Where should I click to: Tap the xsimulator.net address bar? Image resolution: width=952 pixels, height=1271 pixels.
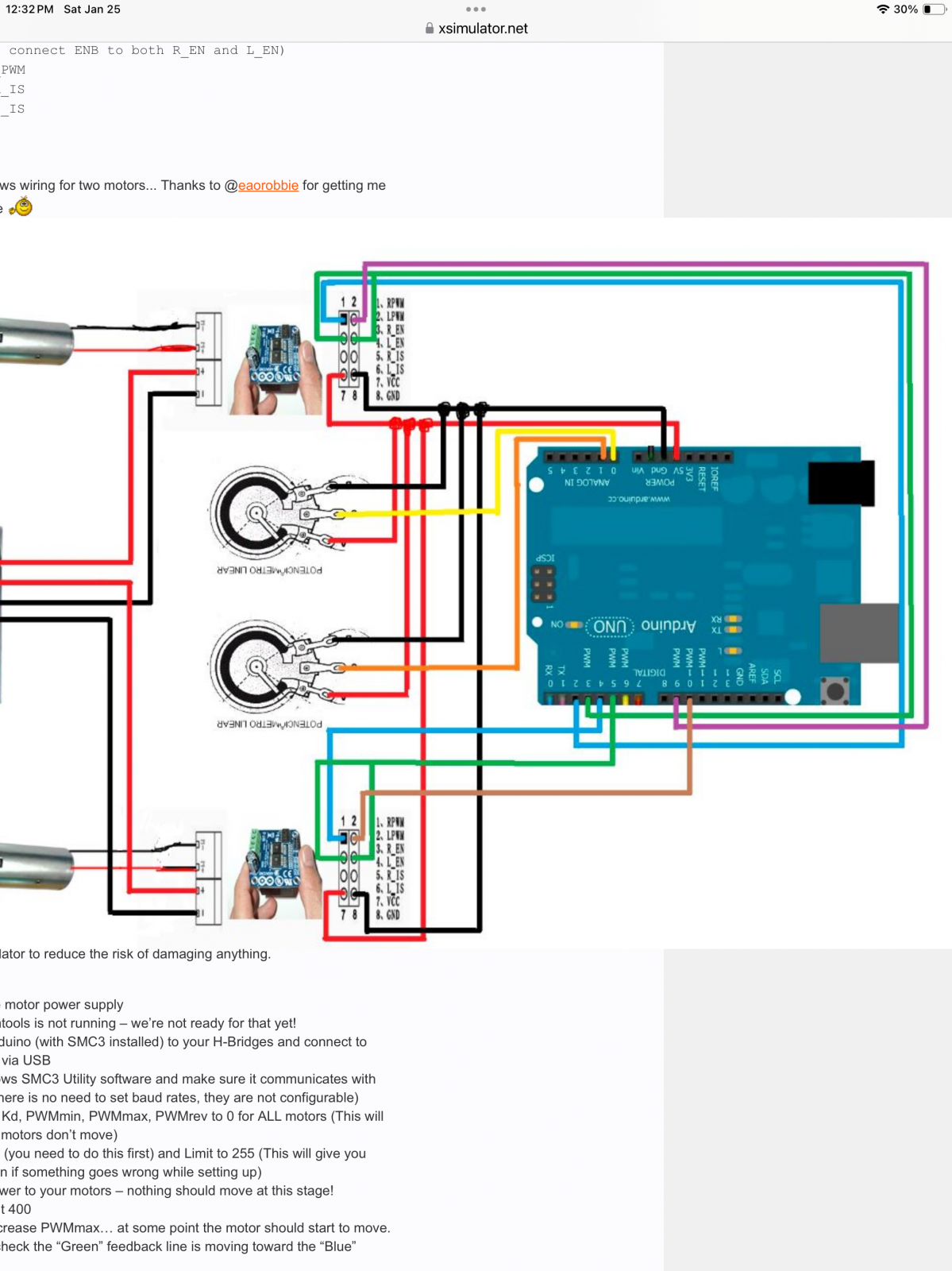pos(476,29)
